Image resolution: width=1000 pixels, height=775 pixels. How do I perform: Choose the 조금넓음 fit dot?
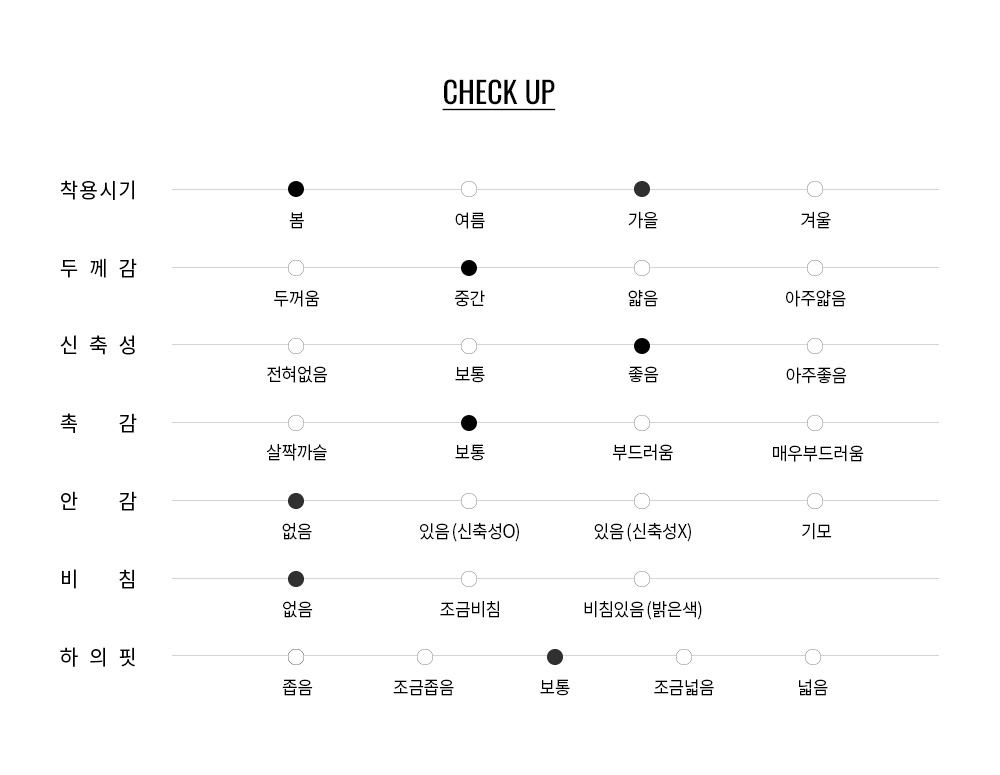tap(684, 657)
